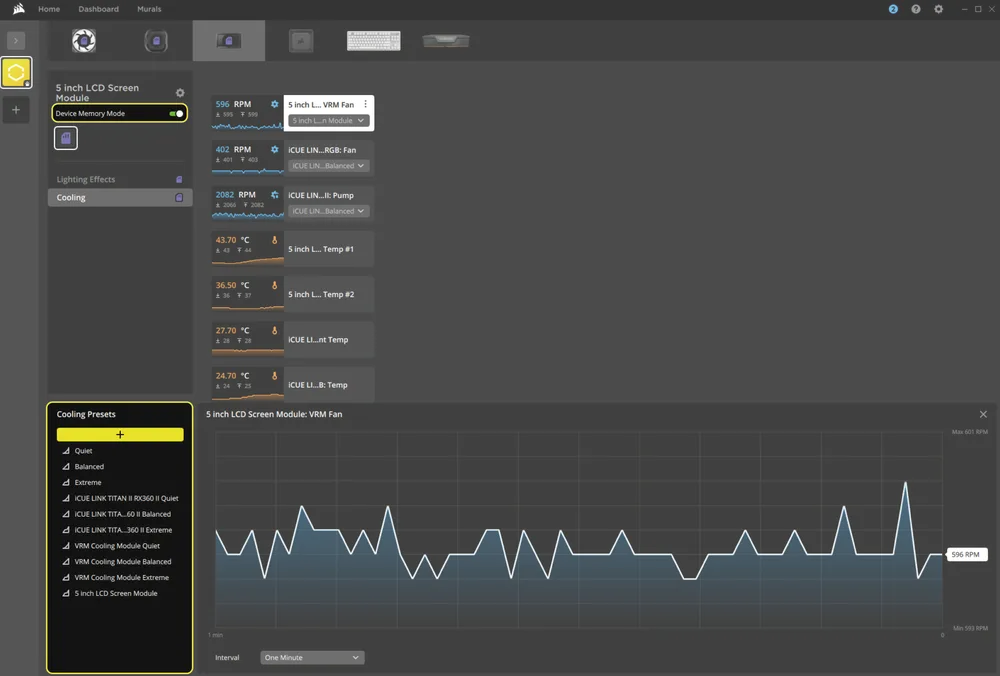Expand the collapsed sidebar arrow
The width and height of the screenshot is (1000, 676).
[x=16, y=40]
